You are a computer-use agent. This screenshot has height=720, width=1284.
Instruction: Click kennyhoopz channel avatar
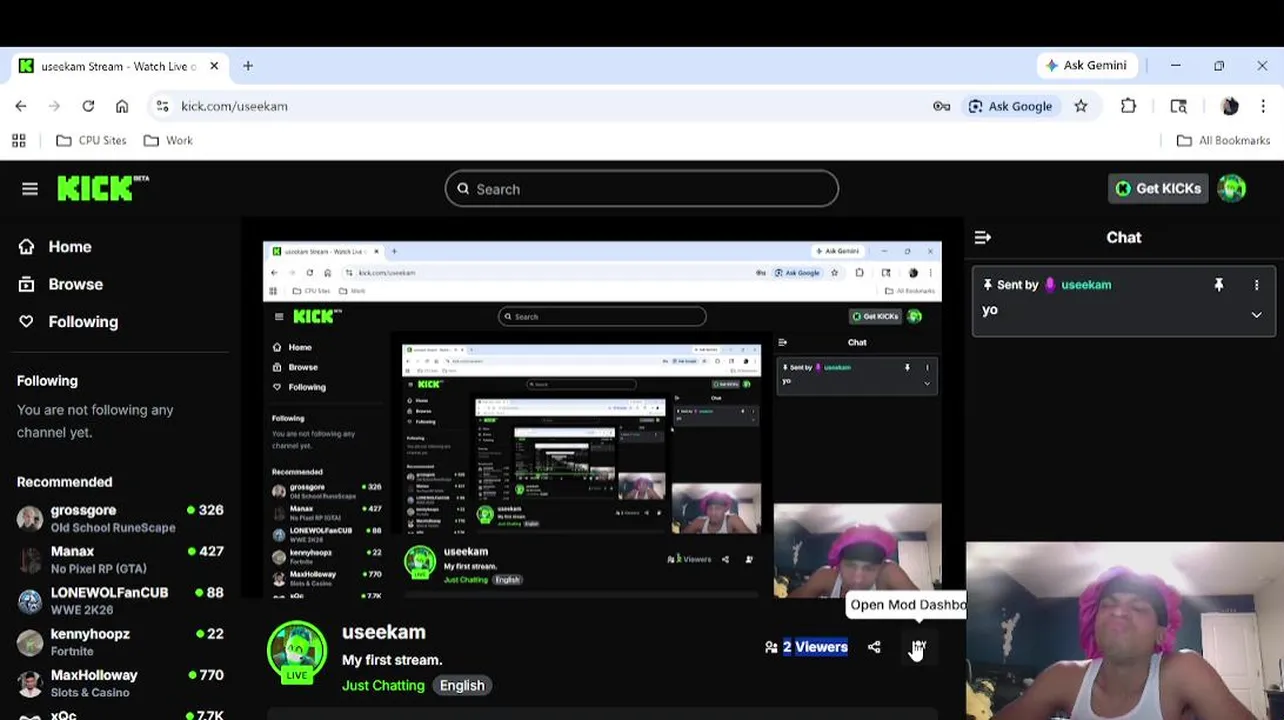tap(30, 643)
